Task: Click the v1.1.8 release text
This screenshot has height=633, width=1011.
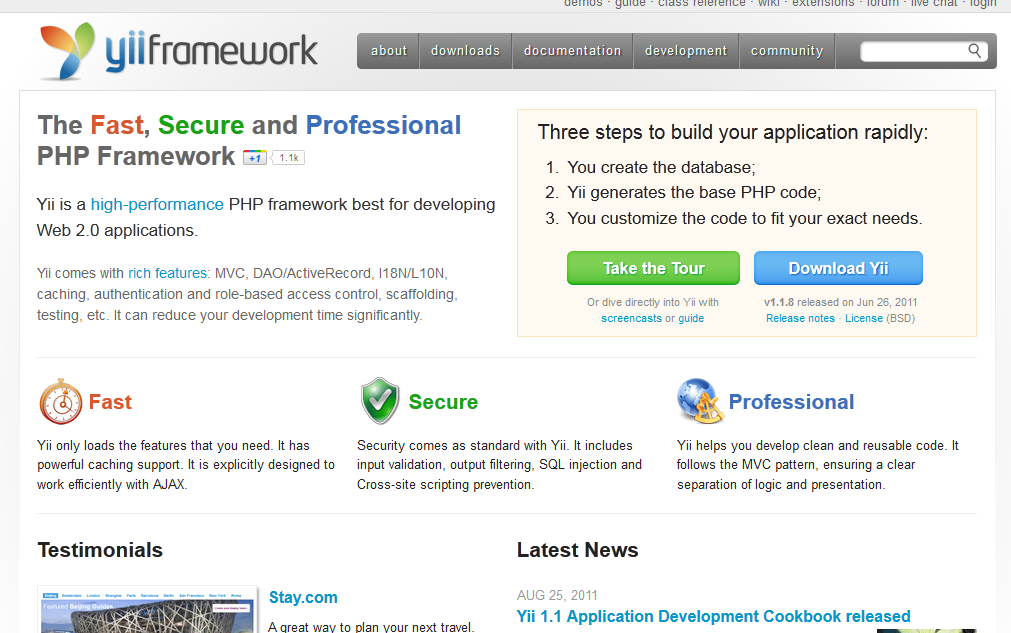Action: tap(841, 302)
